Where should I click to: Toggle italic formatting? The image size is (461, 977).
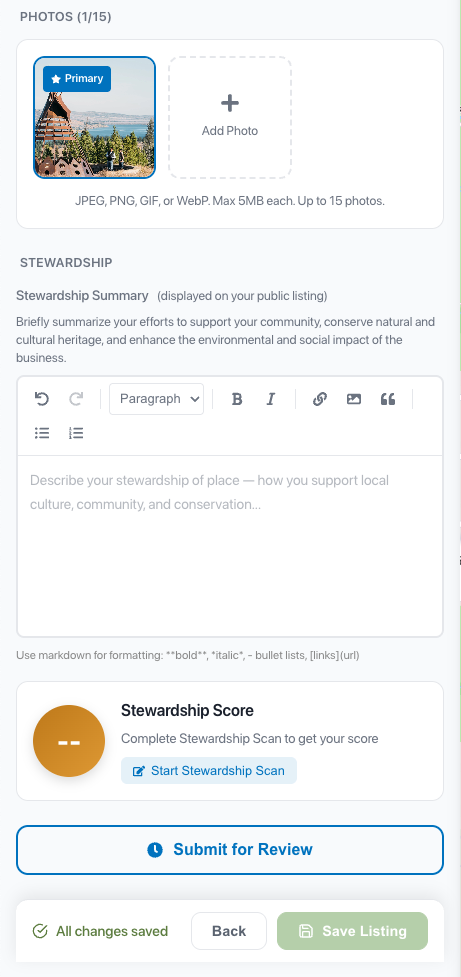(270, 399)
